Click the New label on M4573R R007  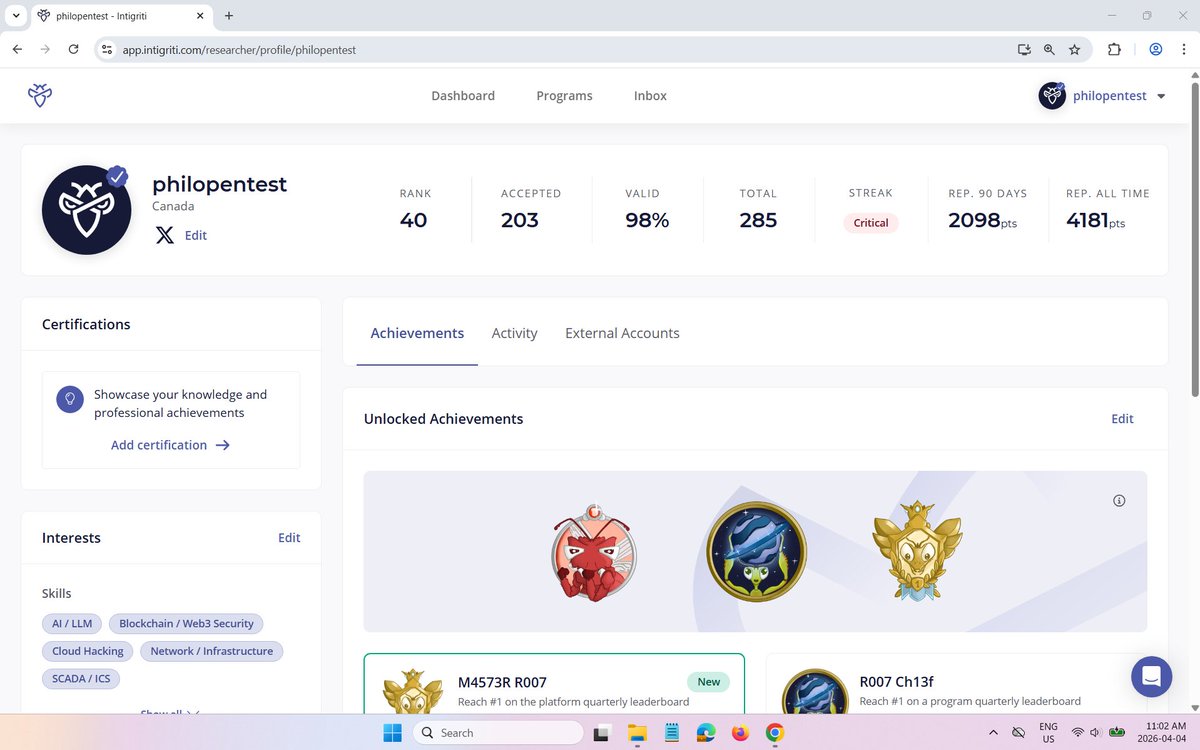coord(708,682)
